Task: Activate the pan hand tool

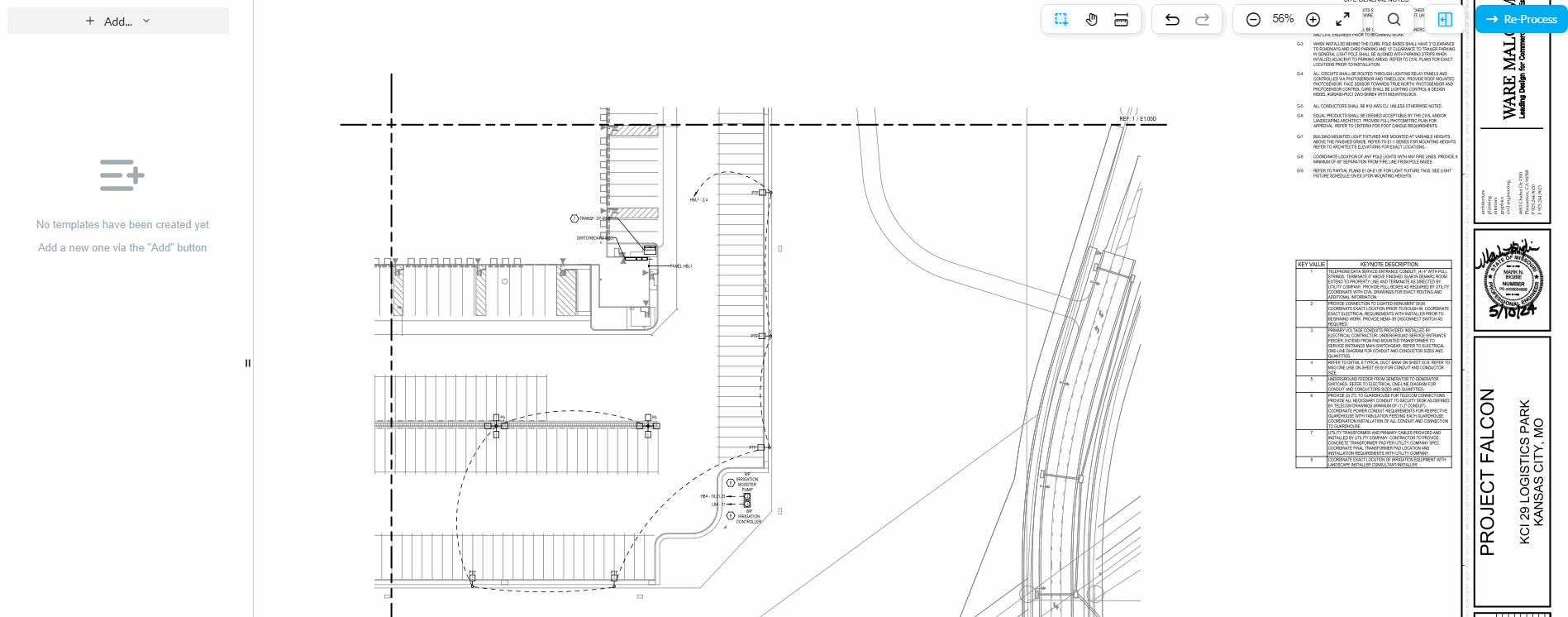Action: tap(1091, 19)
